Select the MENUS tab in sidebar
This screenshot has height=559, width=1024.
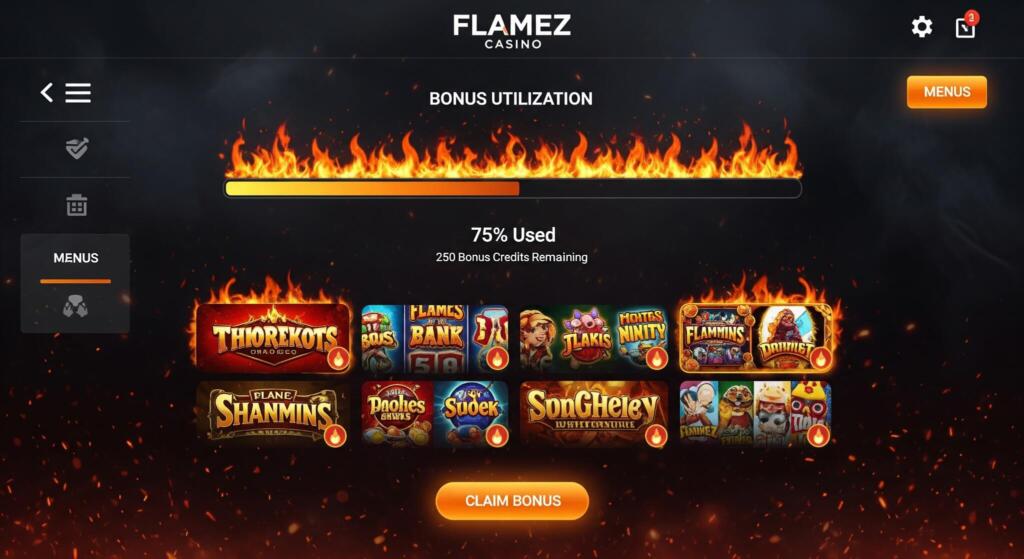click(x=76, y=258)
